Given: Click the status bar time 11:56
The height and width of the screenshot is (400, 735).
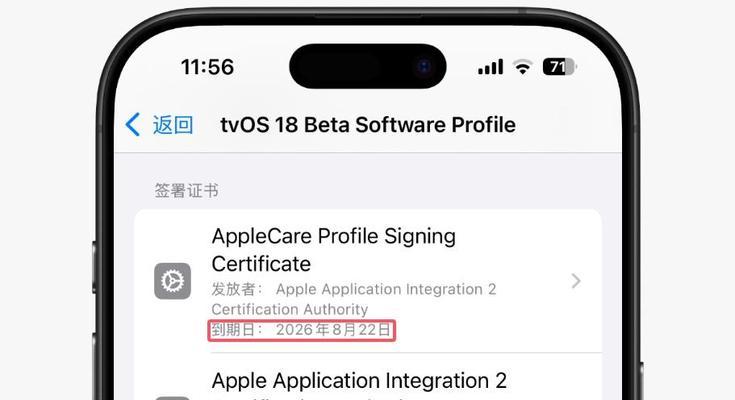Looking at the screenshot, I should coord(207,67).
